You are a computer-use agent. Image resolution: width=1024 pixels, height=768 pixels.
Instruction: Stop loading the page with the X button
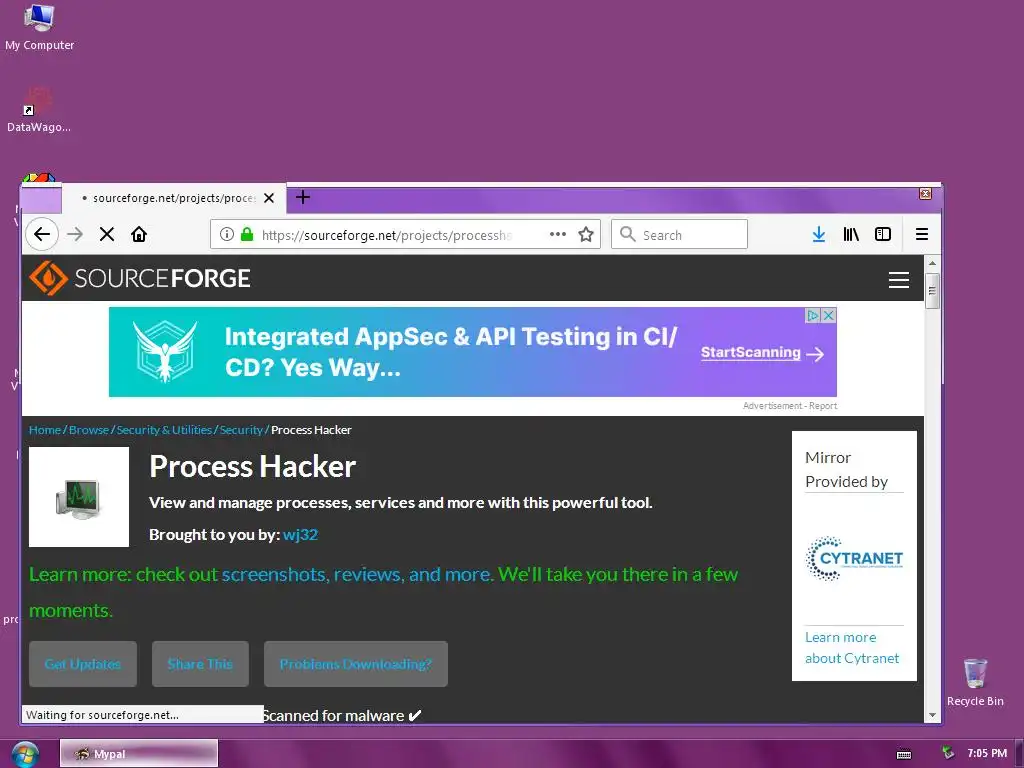[x=107, y=234]
